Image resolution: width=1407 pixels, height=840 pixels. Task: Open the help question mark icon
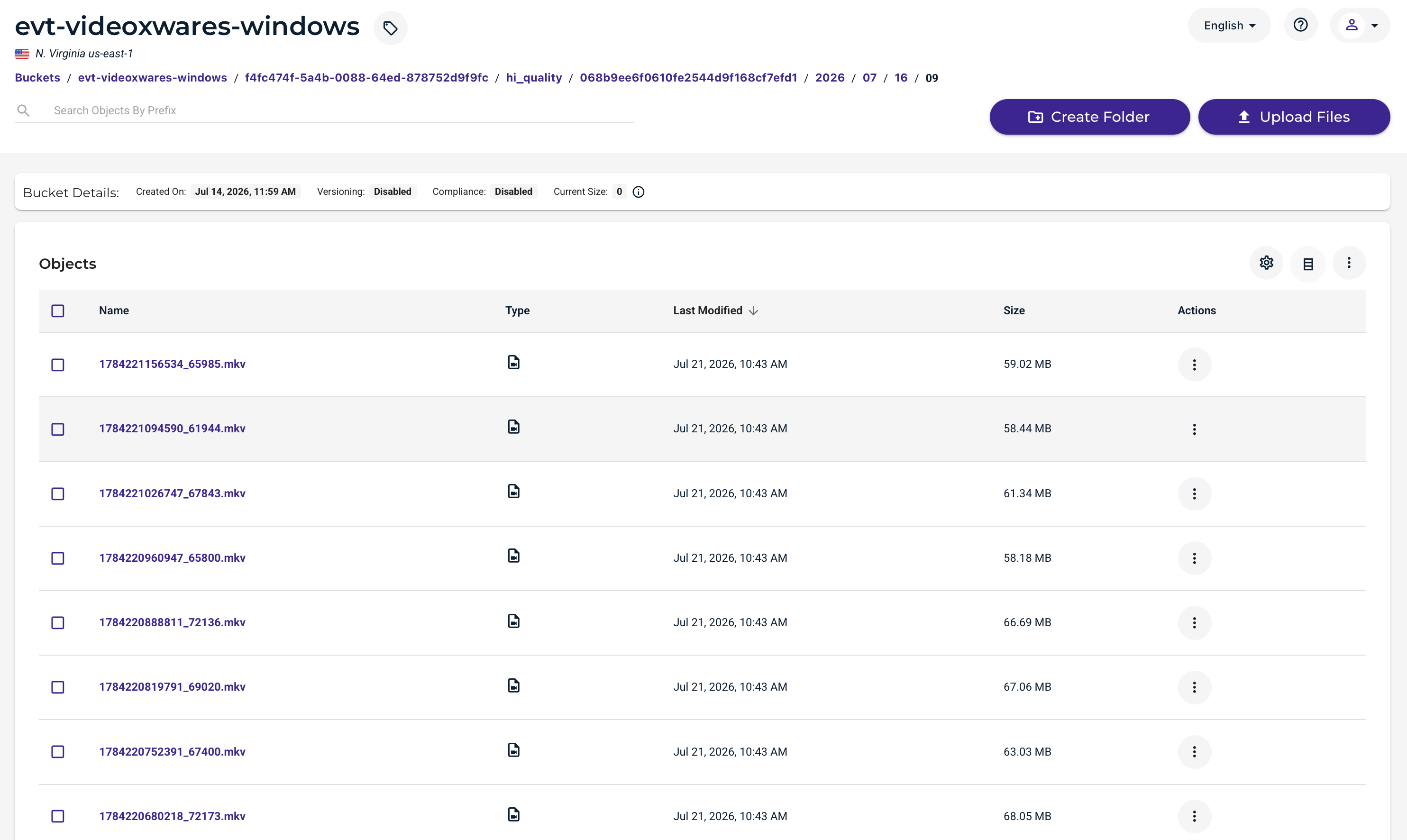click(1301, 25)
